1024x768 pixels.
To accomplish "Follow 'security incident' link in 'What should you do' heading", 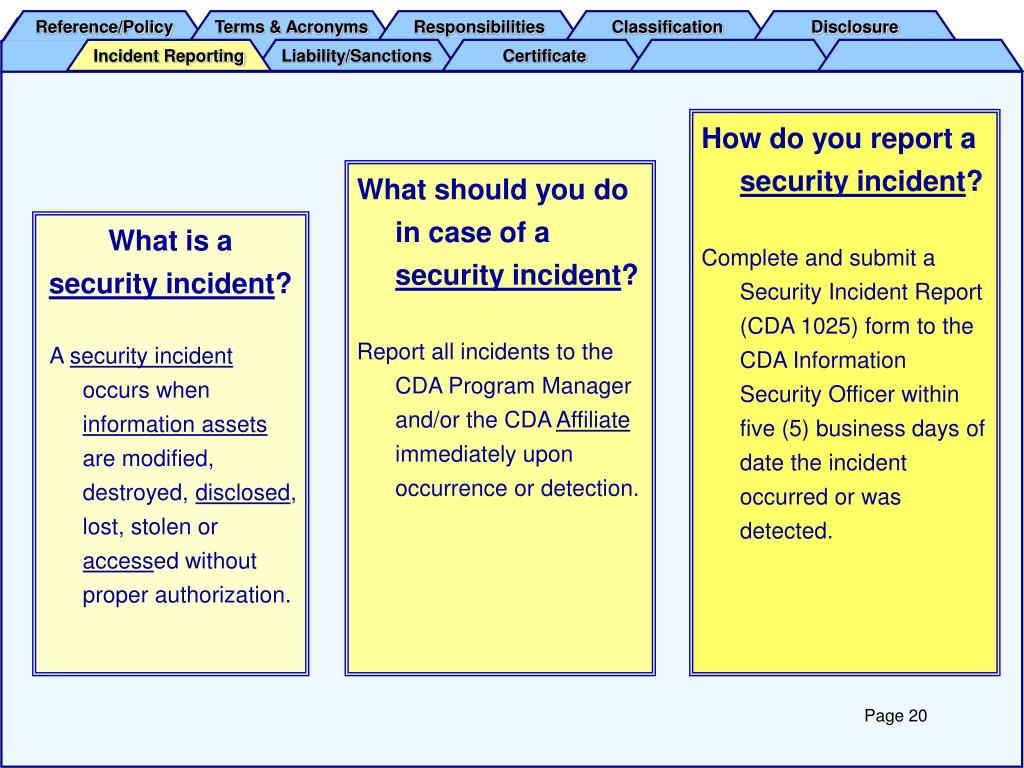I will 508,275.
